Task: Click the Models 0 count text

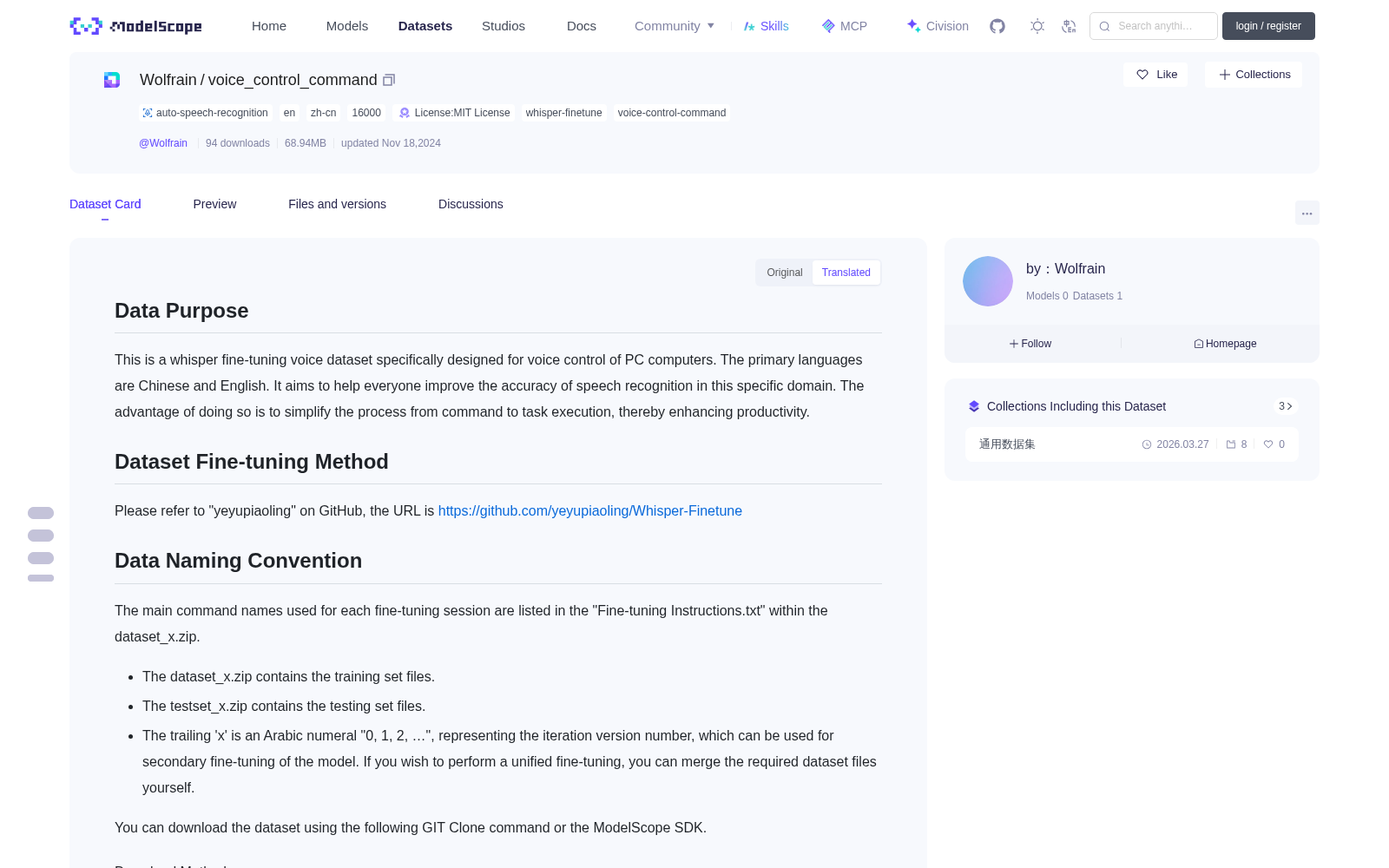Action: coord(1047,296)
